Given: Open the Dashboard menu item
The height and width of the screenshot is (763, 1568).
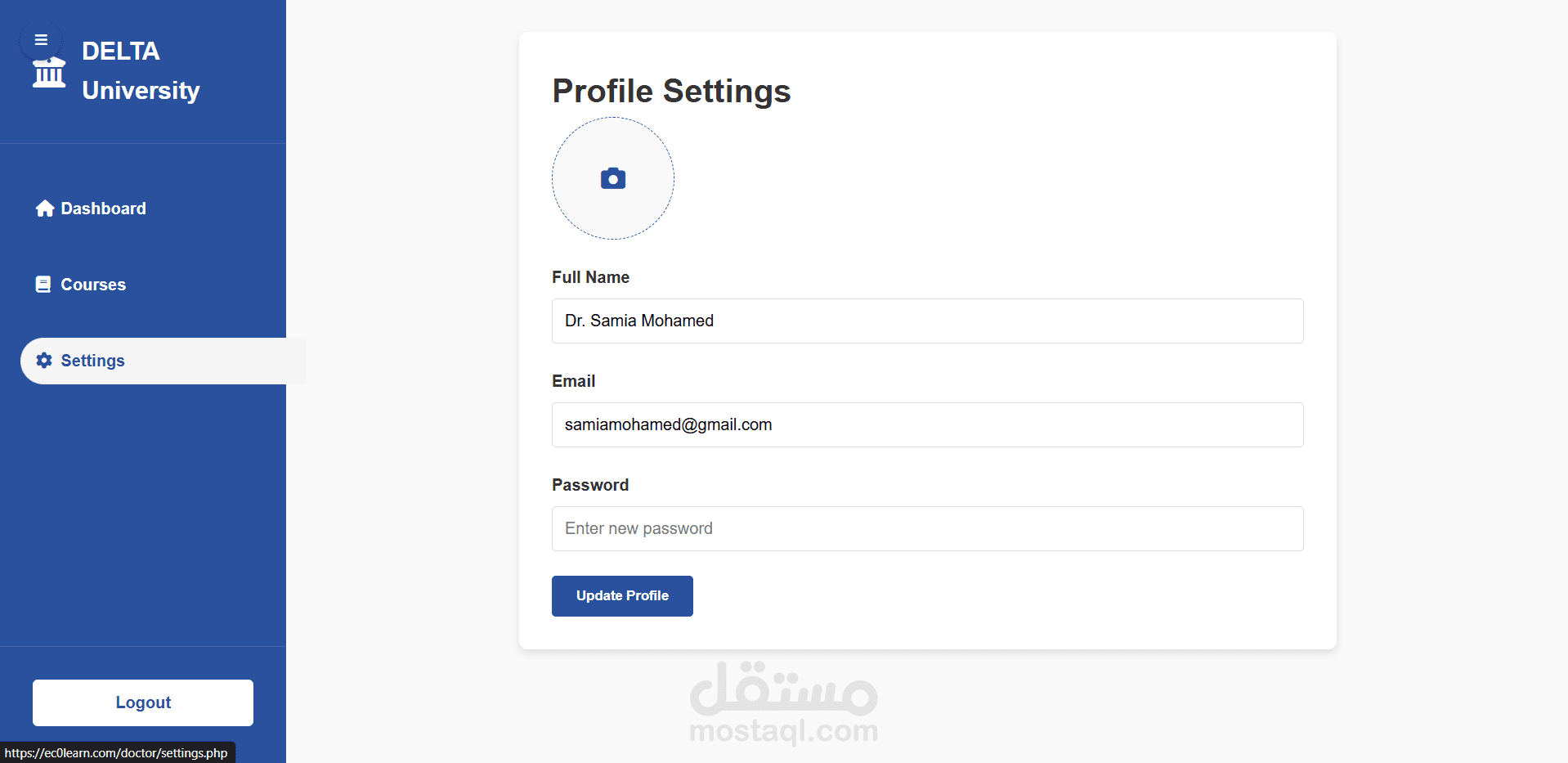Looking at the screenshot, I should (x=103, y=209).
